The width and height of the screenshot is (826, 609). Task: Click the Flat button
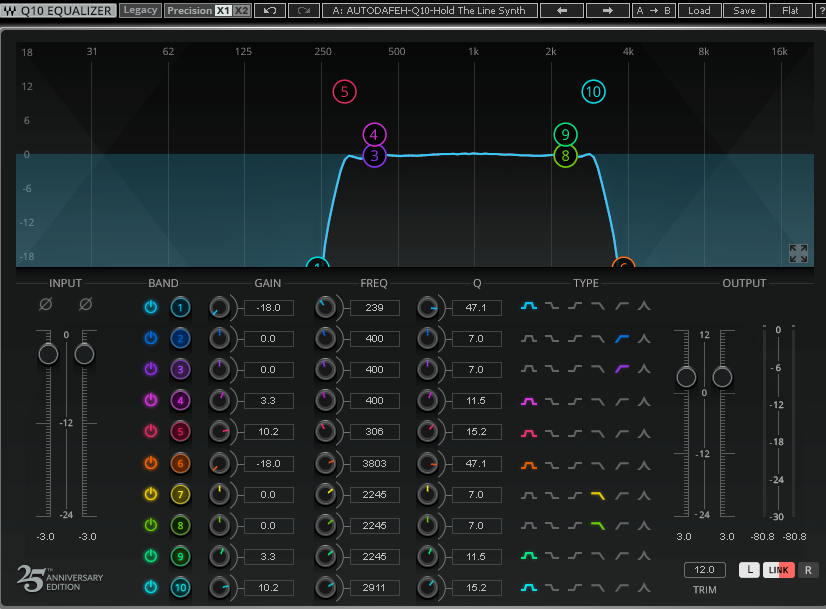pyautogui.click(x=790, y=11)
